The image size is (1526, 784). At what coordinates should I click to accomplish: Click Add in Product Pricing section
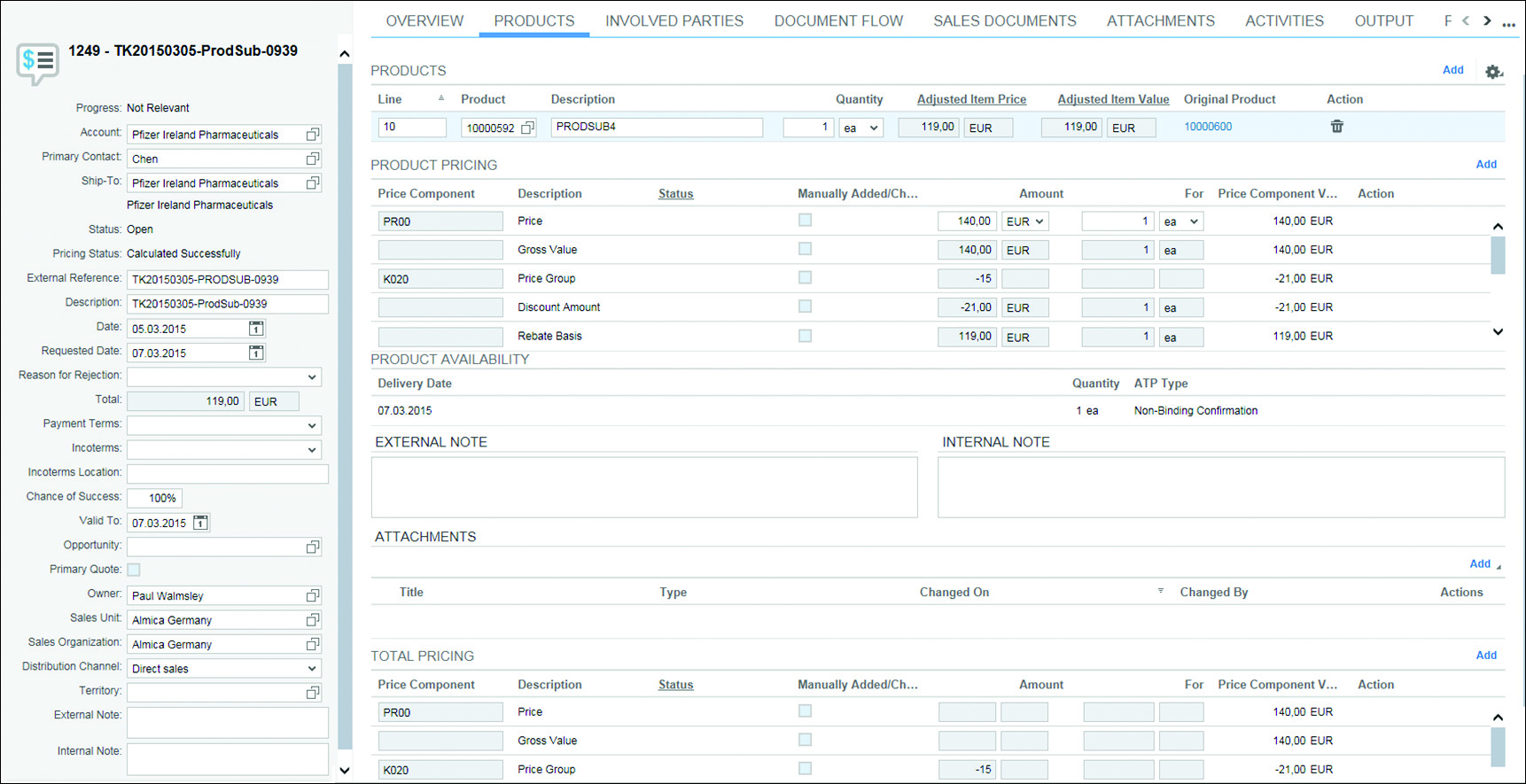click(1486, 165)
